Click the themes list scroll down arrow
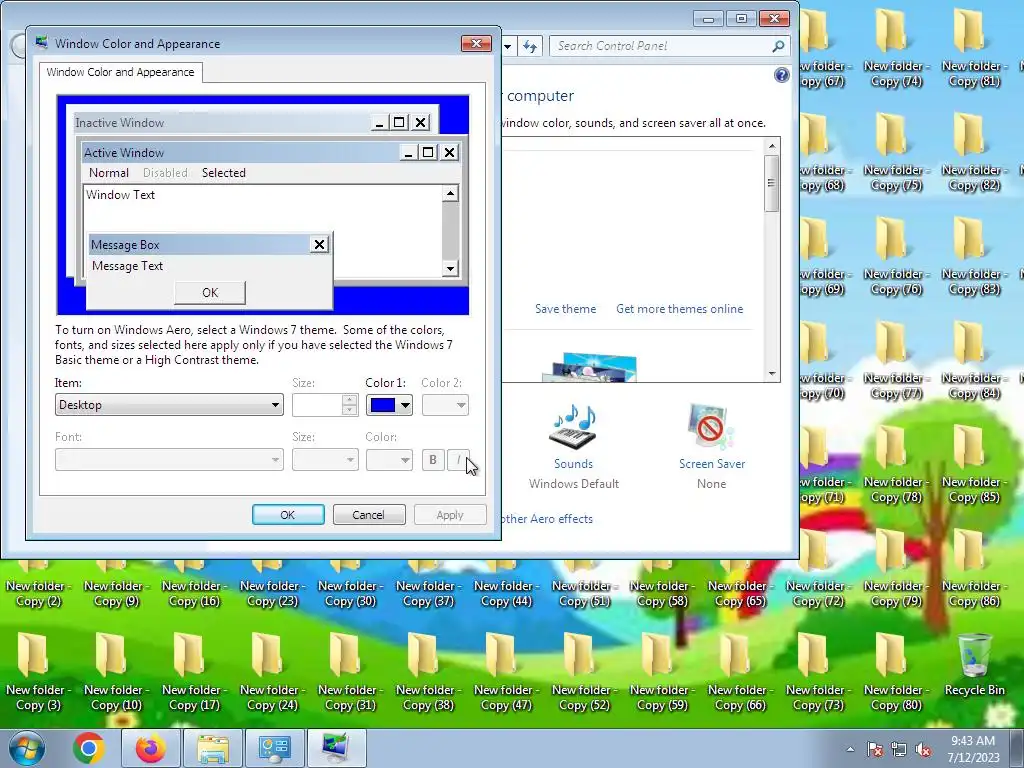This screenshot has height=768, width=1024. [x=772, y=374]
